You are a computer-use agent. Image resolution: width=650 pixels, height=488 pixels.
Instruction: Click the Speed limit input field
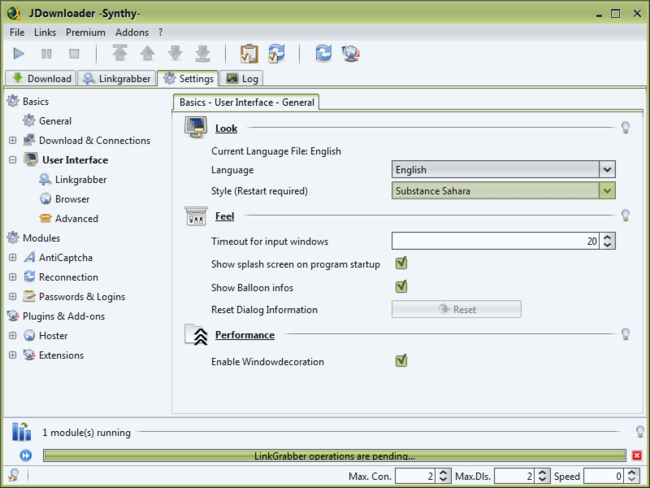point(604,476)
